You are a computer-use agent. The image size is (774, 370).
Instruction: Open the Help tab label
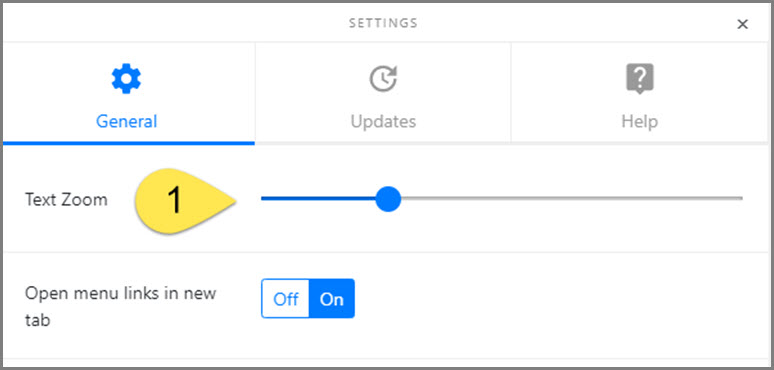pyautogui.click(x=640, y=121)
